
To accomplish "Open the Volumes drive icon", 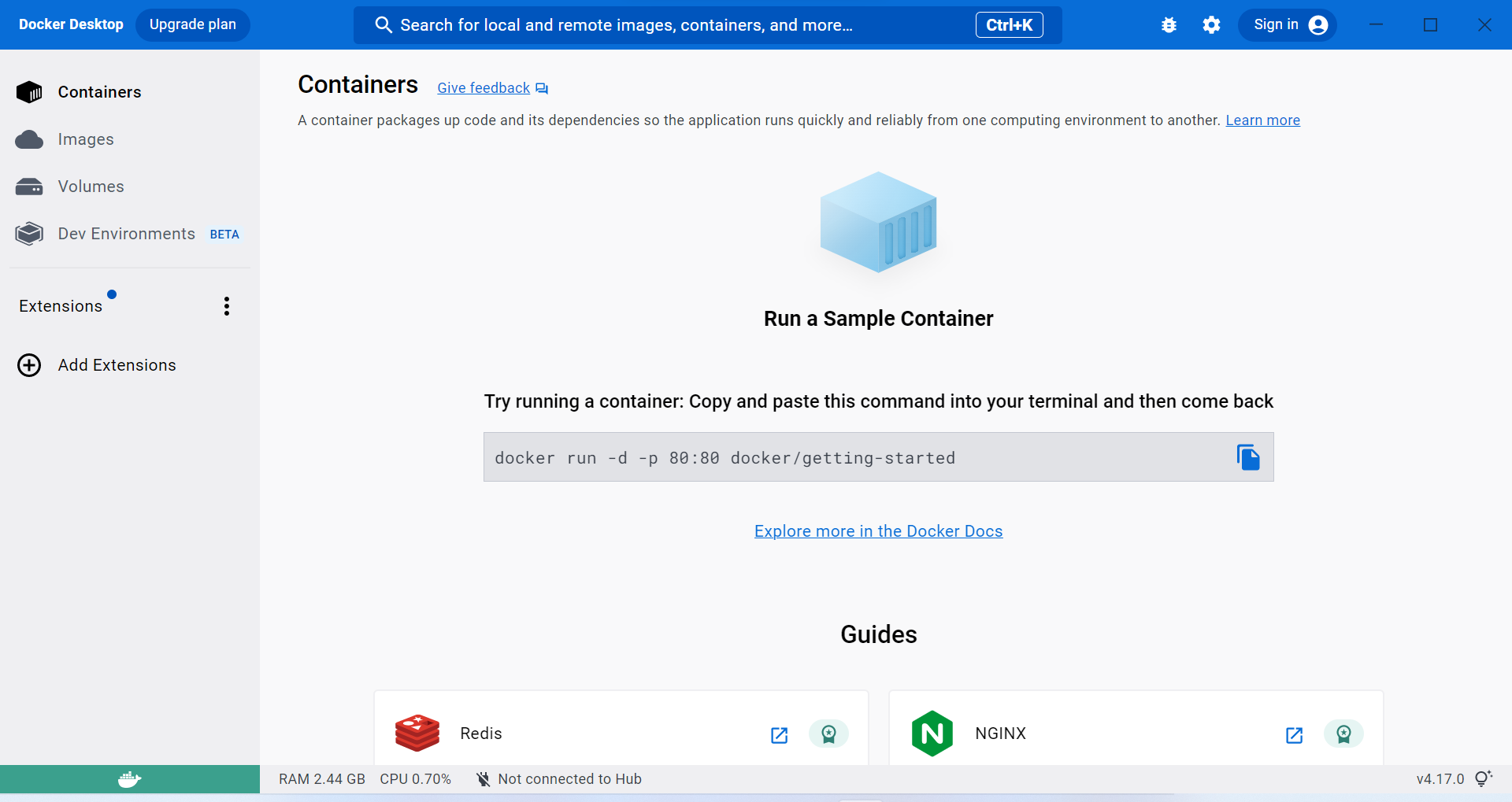I will click(29, 187).
